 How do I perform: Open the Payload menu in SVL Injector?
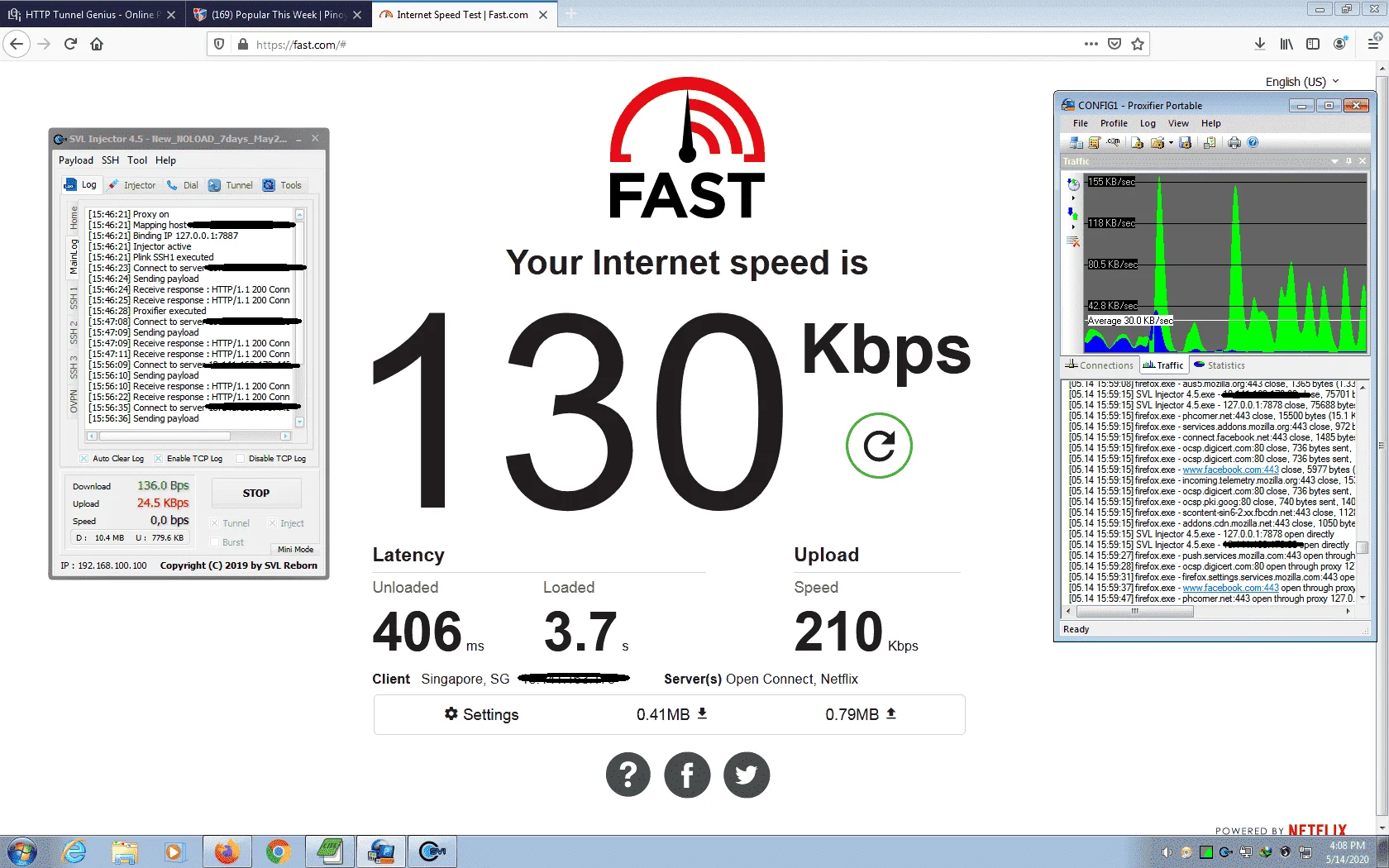tap(76, 160)
